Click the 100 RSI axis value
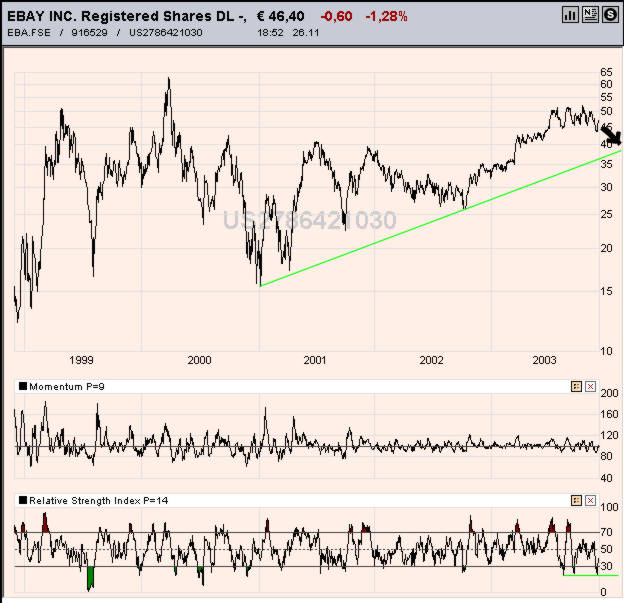This screenshot has height=603, width=624. click(609, 507)
